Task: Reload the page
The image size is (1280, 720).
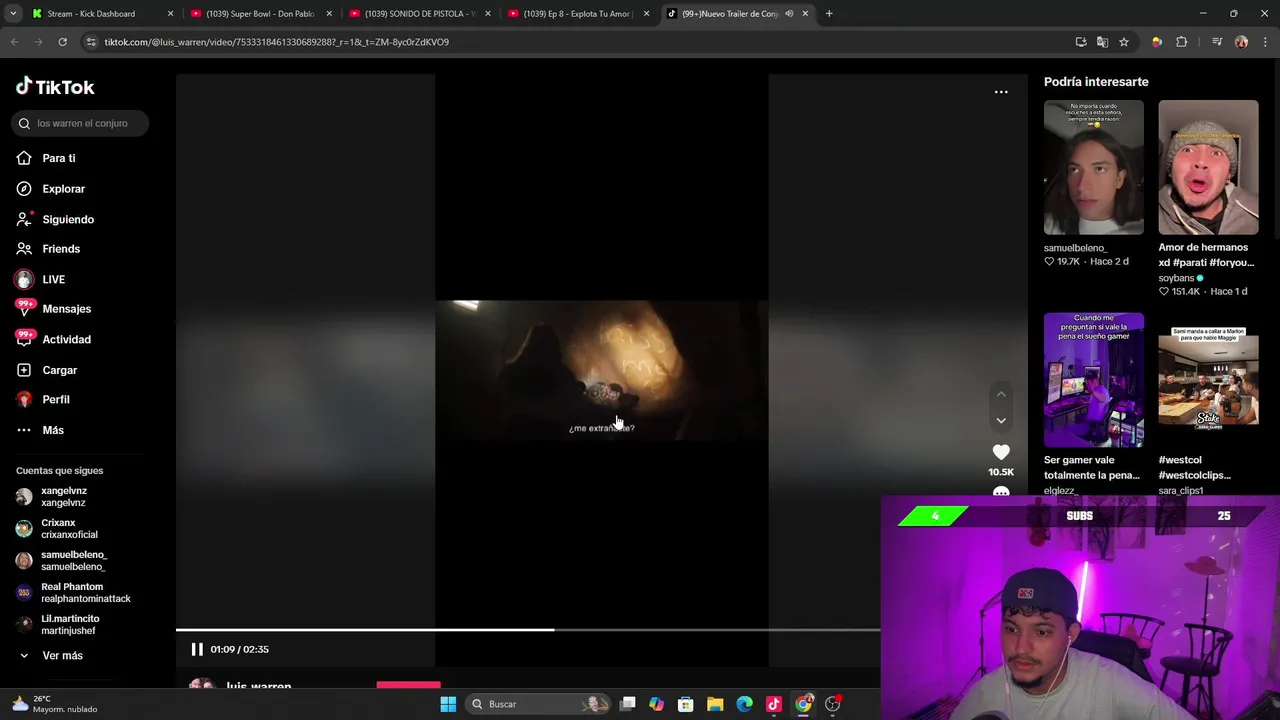Action: (62, 42)
